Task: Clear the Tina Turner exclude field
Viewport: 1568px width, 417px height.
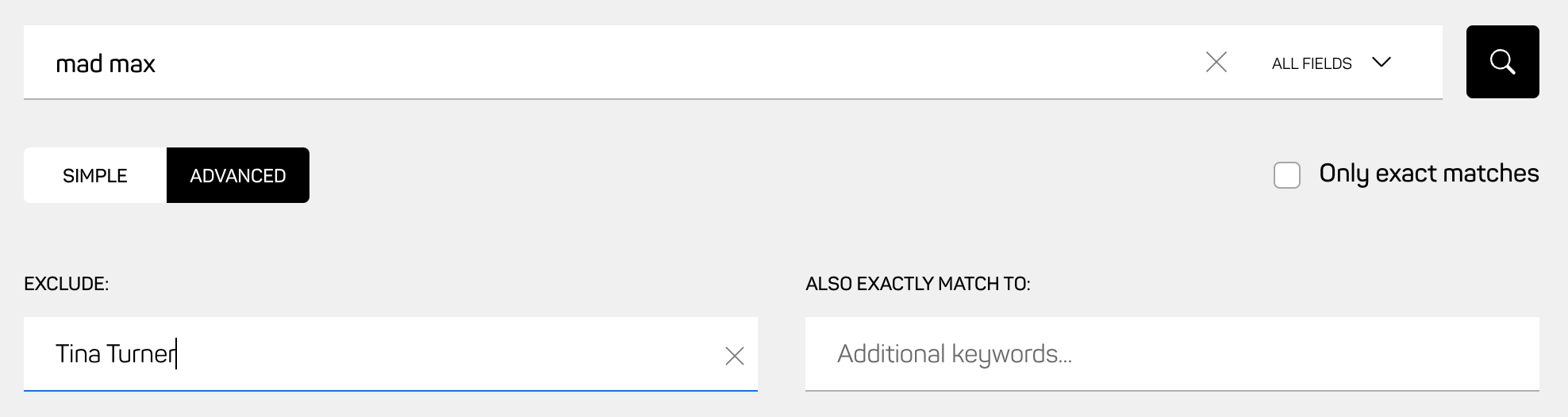Action: coord(734,356)
